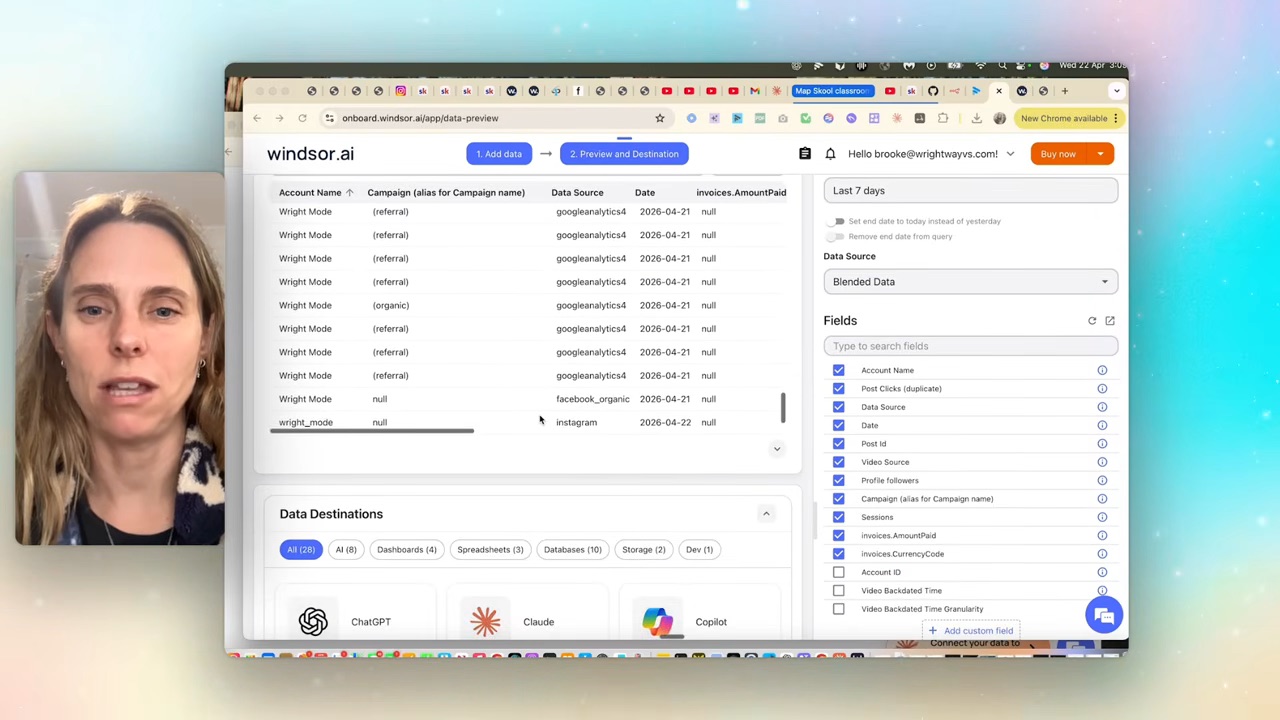Expand data preview with bottom chevron
This screenshot has height=720, width=1280.
[777, 449]
